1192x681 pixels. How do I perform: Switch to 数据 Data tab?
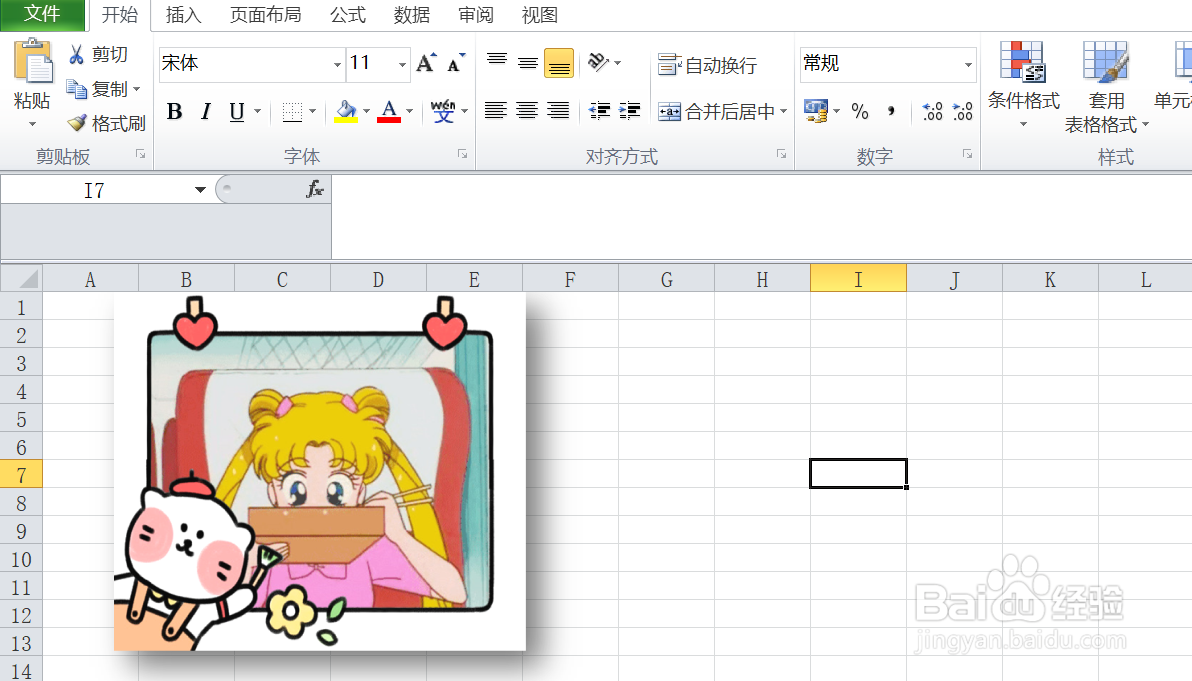(x=412, y=15)
